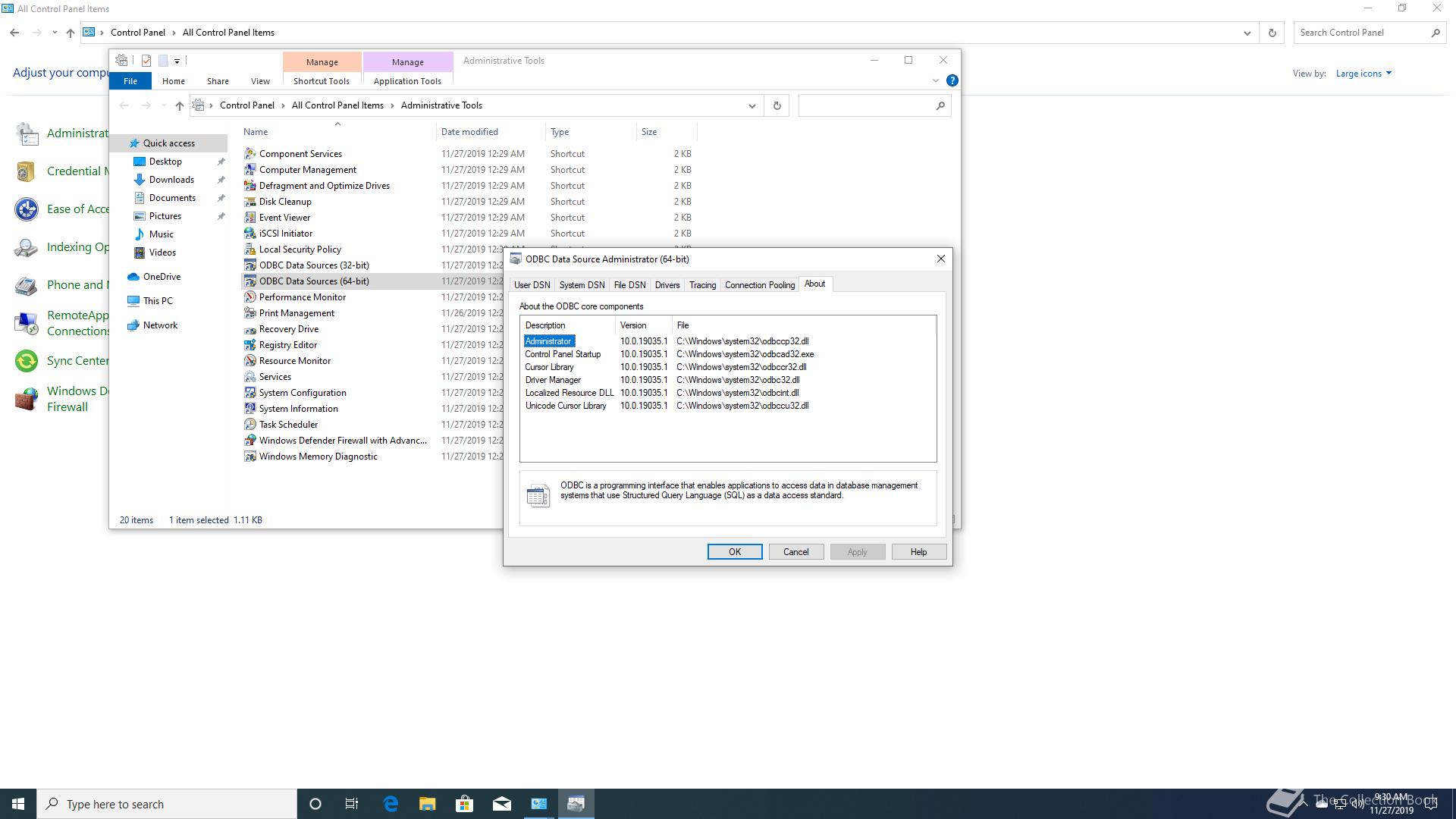Open Downloads folder in Quick access
The height and width of the screenshot is (819, 1456).
(171, 180)
